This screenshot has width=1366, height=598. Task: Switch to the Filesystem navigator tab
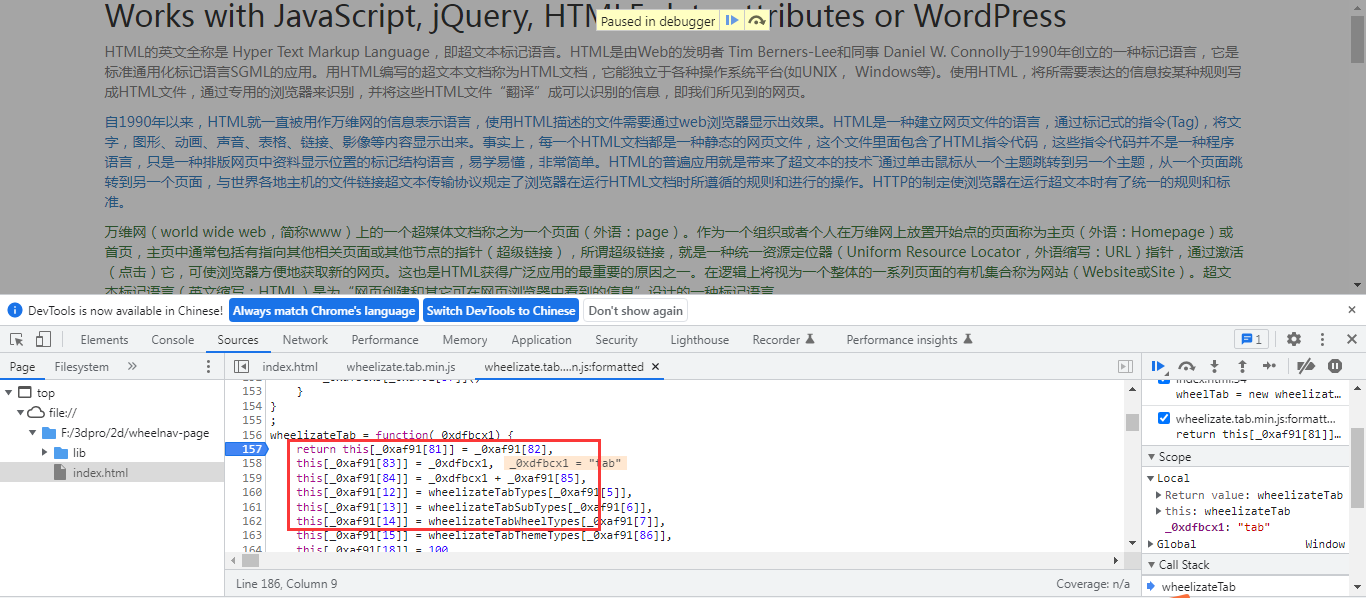coord(82,367)
